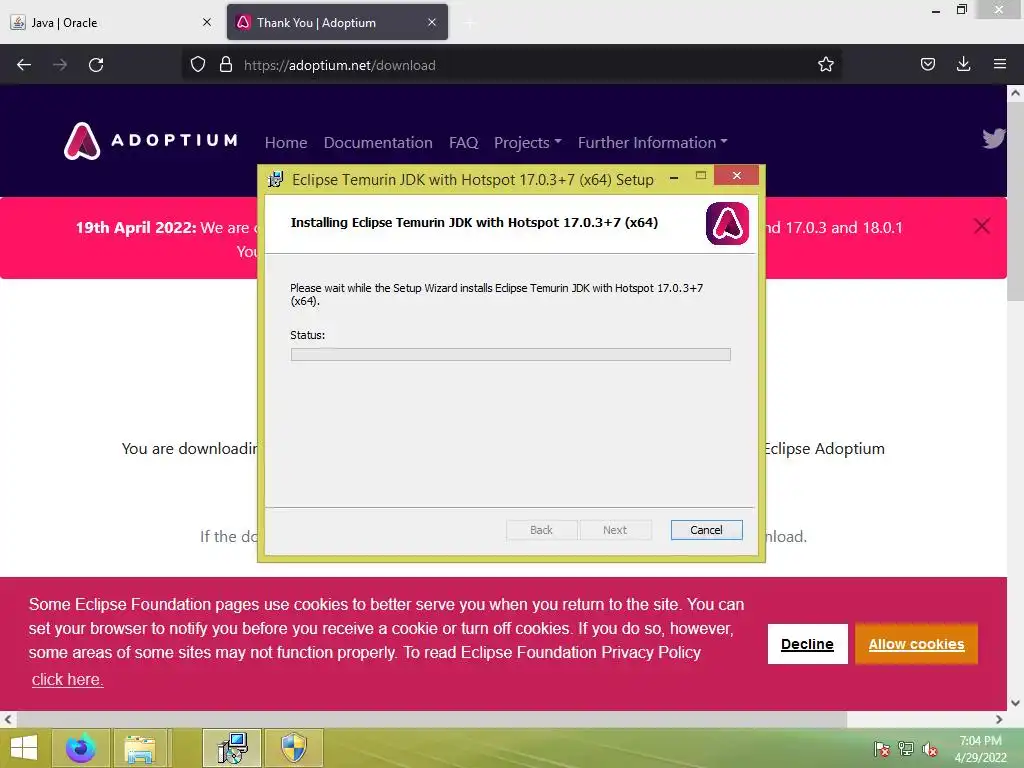Click the 'Status:' label in the installer
Viewport: 1024px width, 768px height.
[x=308, y=335]
